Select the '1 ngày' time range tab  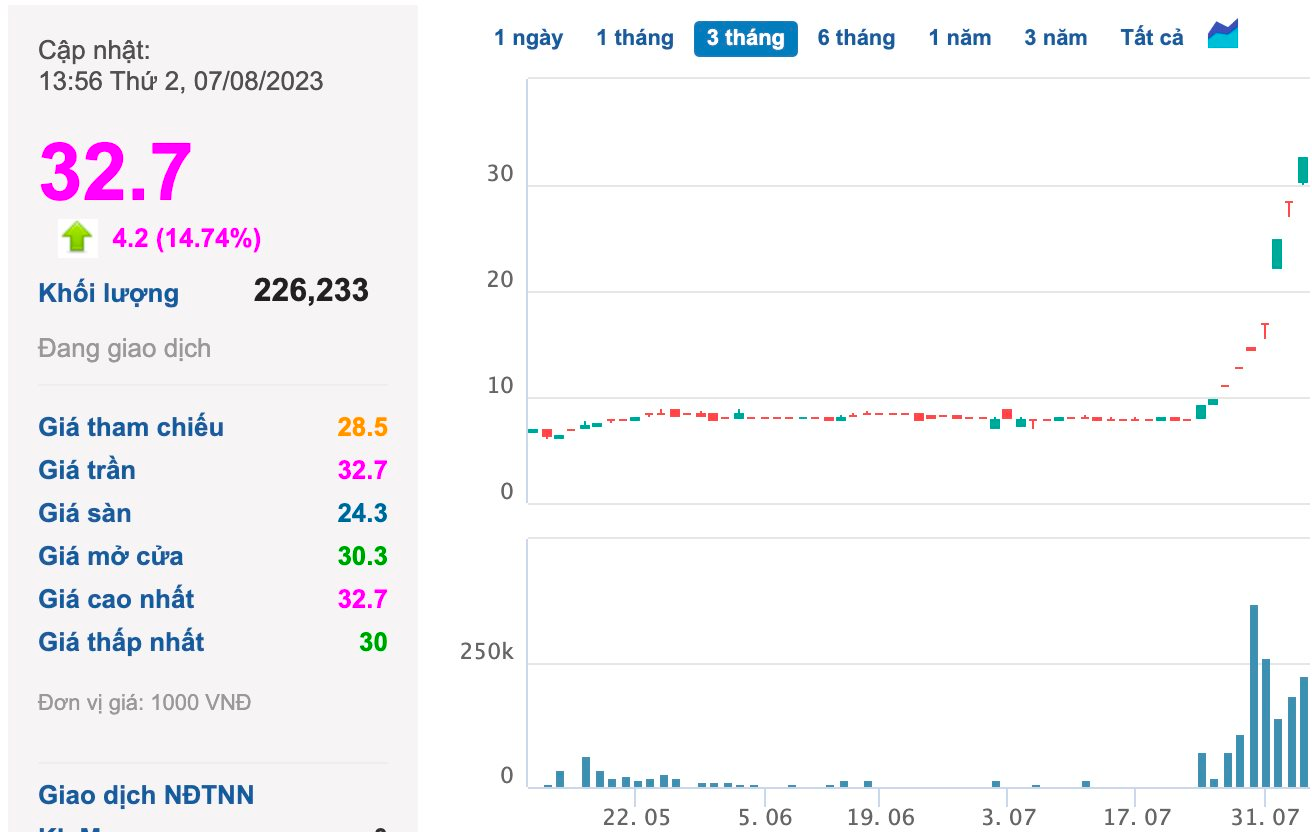point(528,38)
